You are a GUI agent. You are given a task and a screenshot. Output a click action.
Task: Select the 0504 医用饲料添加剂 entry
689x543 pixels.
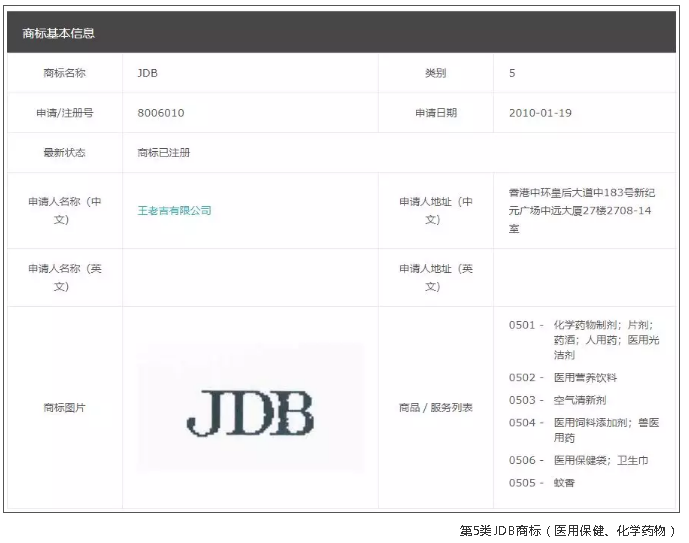(584, 430)
